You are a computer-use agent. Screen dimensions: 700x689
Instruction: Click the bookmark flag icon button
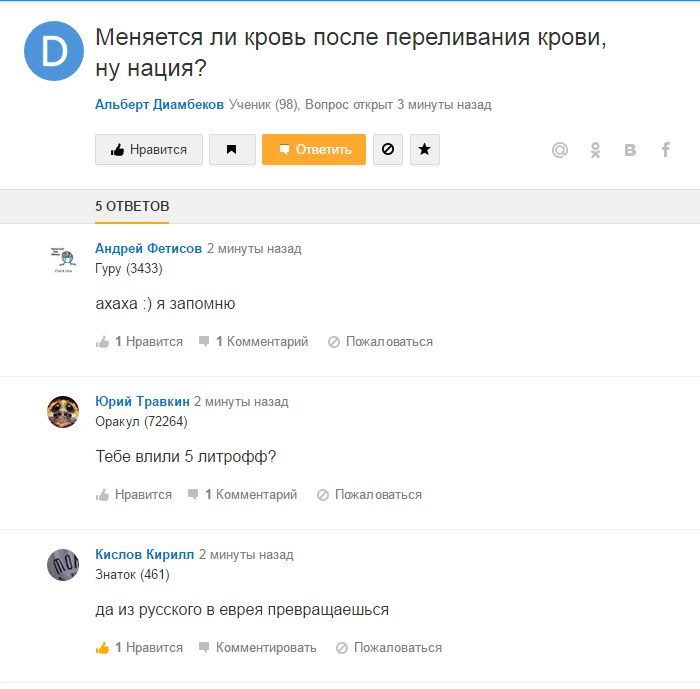(232, 150)
